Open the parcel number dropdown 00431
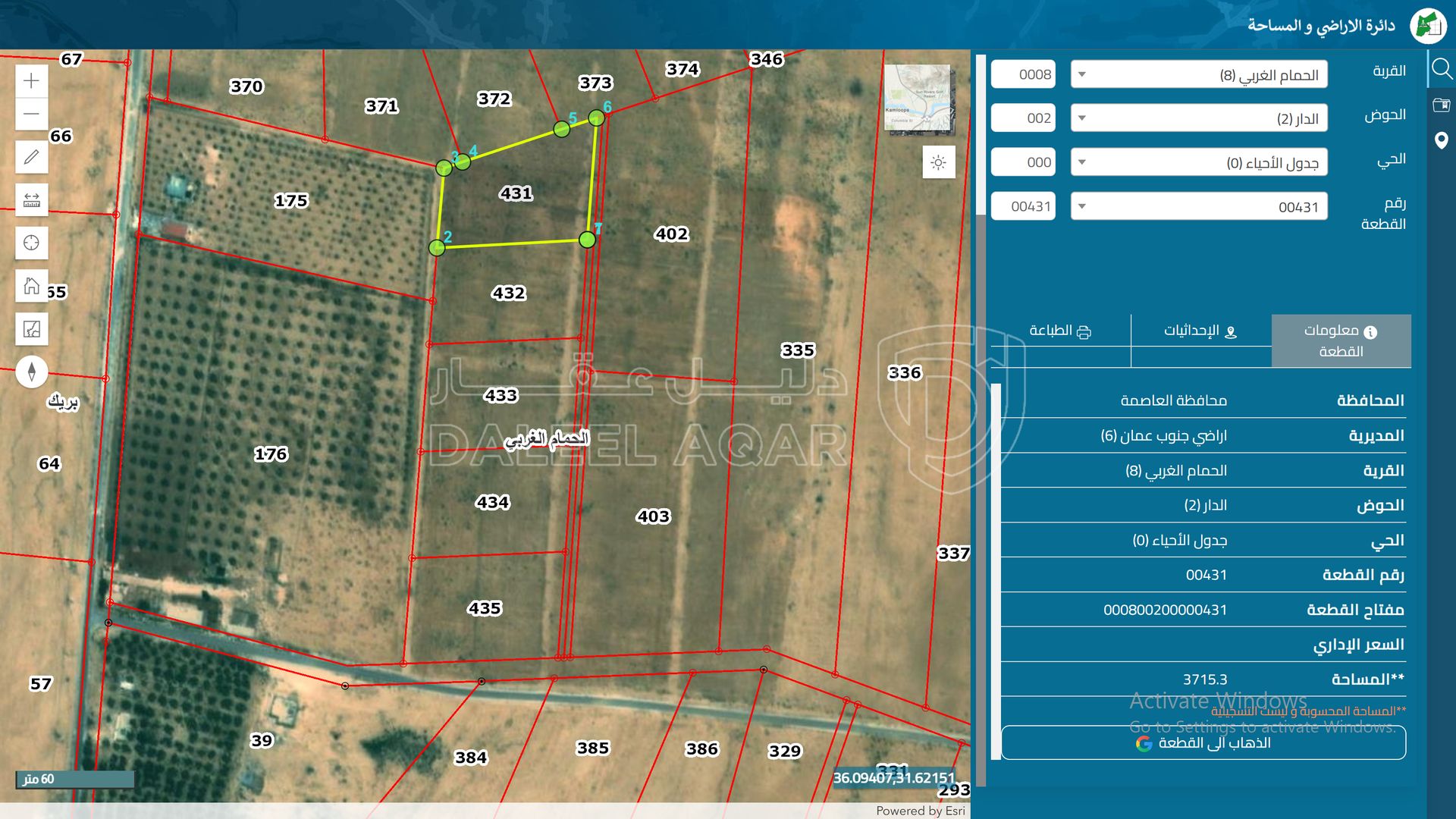Viewport: 1456px width, 819px height. 1198,206
